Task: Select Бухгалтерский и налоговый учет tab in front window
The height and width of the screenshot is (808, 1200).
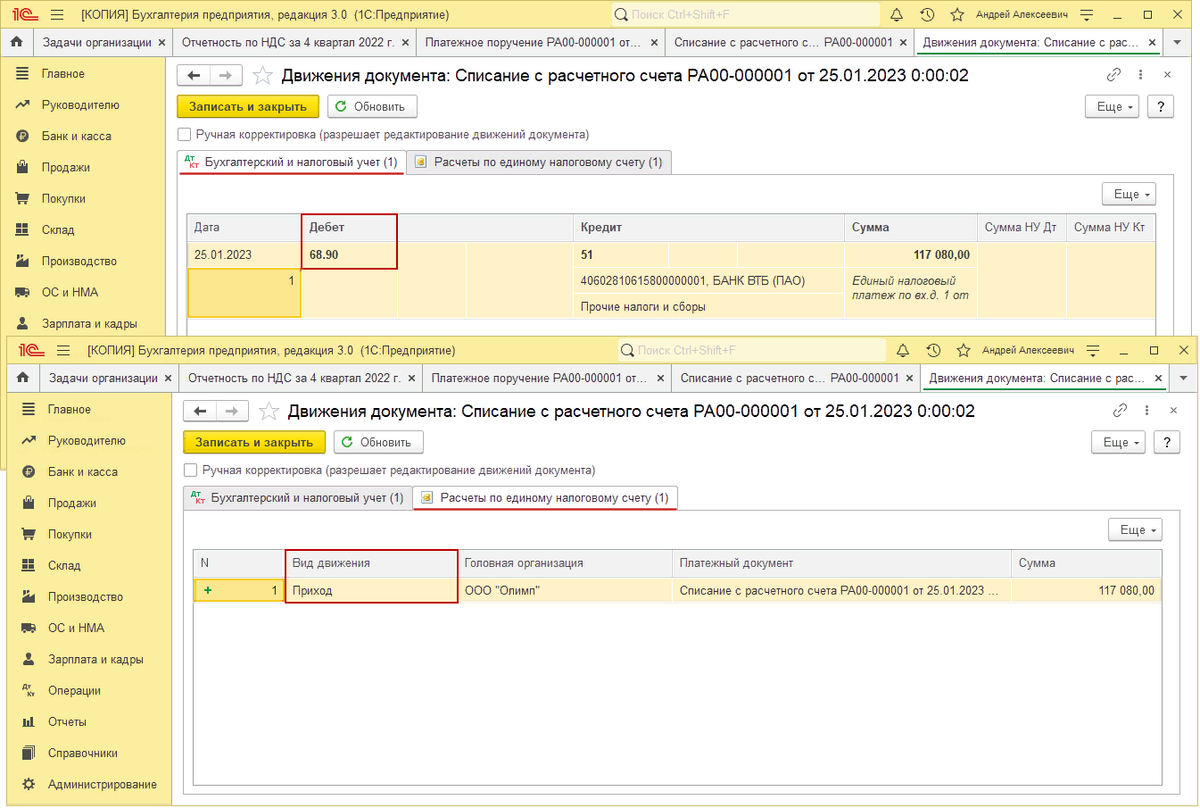Action: pyautogui.click(x=297, y=497)
